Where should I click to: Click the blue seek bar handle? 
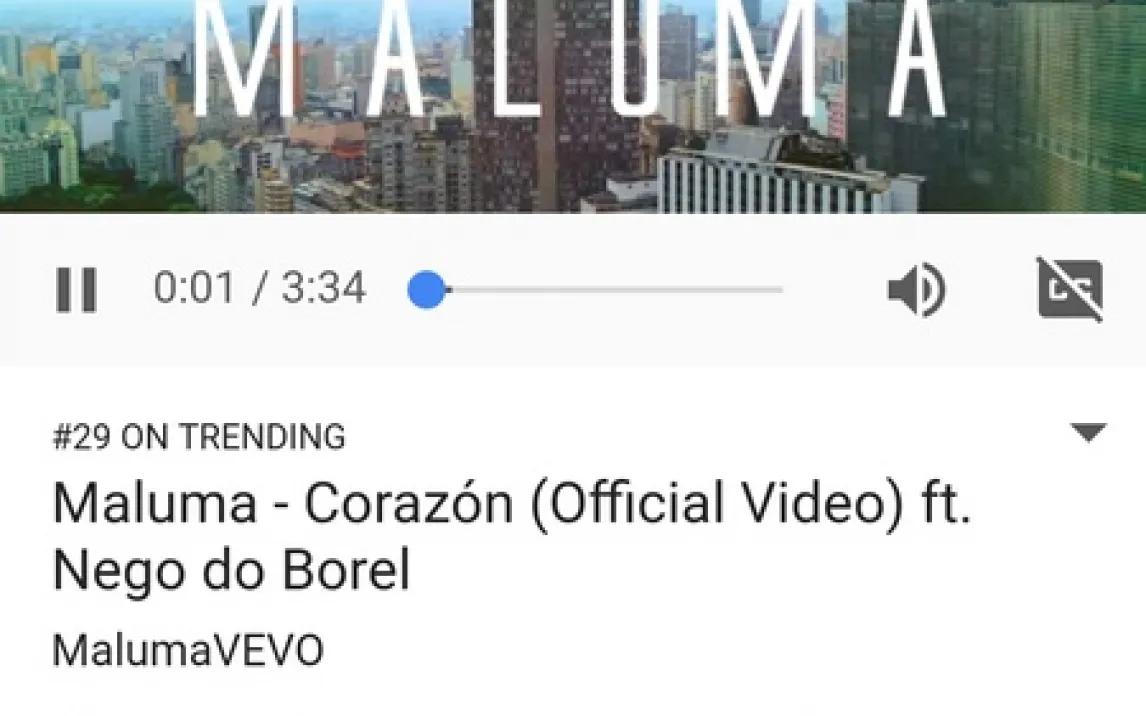(427, 289)
